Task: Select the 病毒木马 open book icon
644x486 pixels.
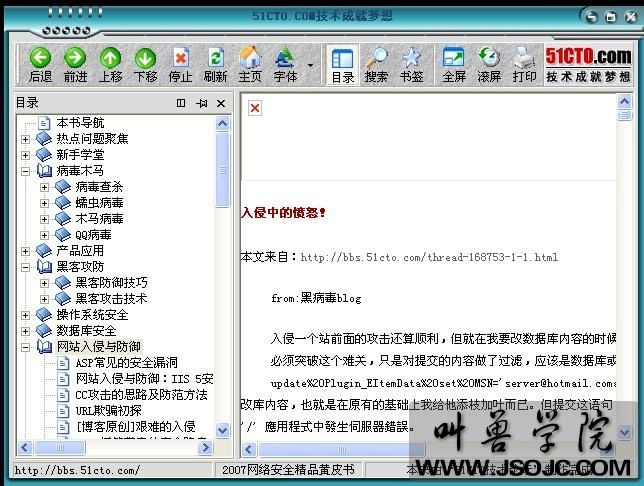Action: pos(44,170)
